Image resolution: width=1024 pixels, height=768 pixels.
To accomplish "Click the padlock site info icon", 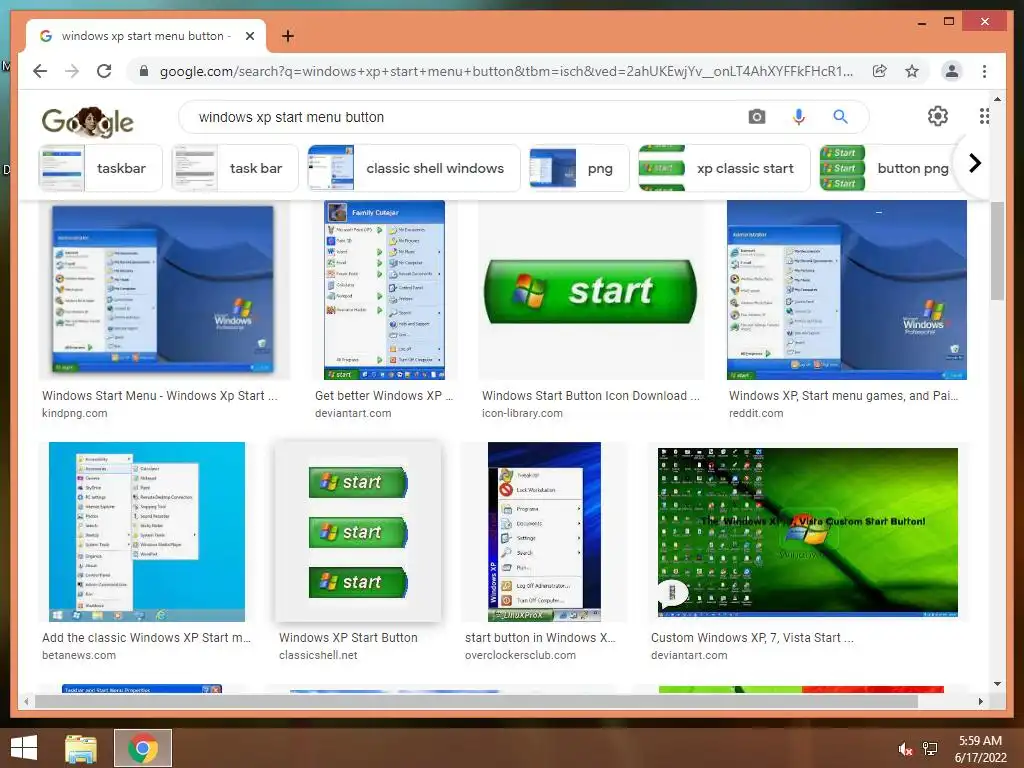I will point(144,71).
